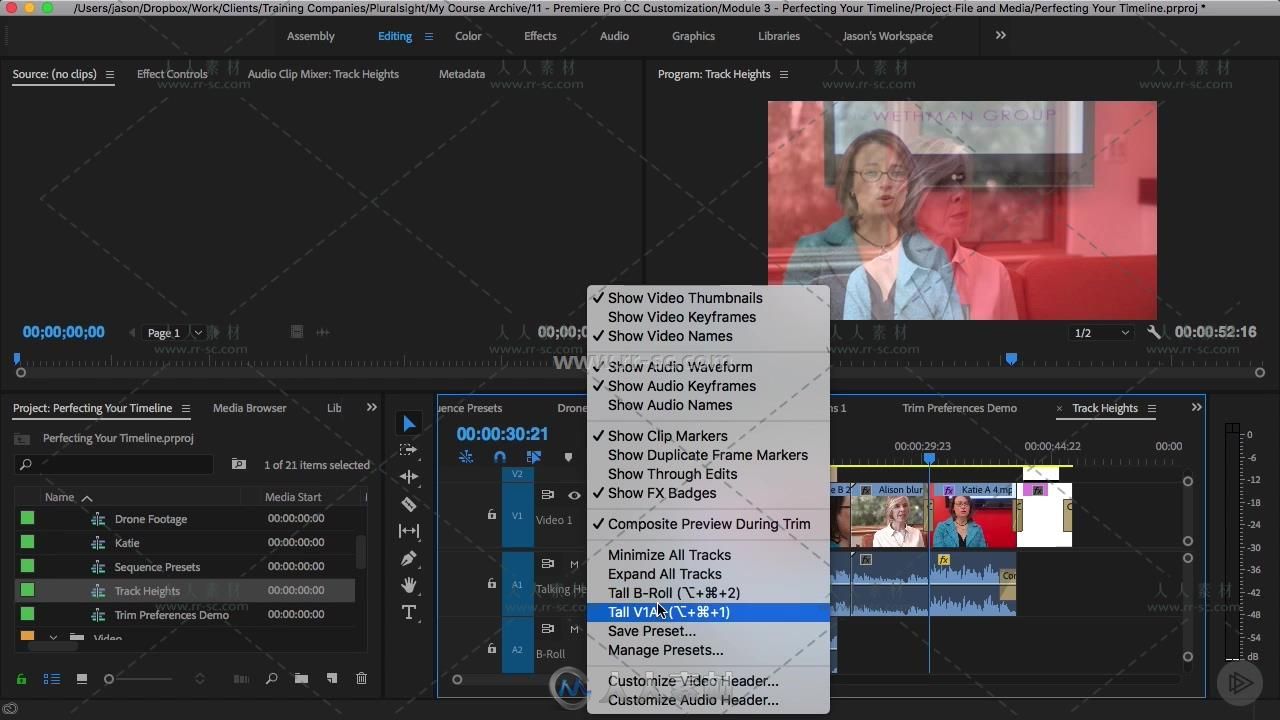Viewport: 1280px width, 720px height.
Task: Switch project panel to Icon View
Action: click(x=82, y=679)
